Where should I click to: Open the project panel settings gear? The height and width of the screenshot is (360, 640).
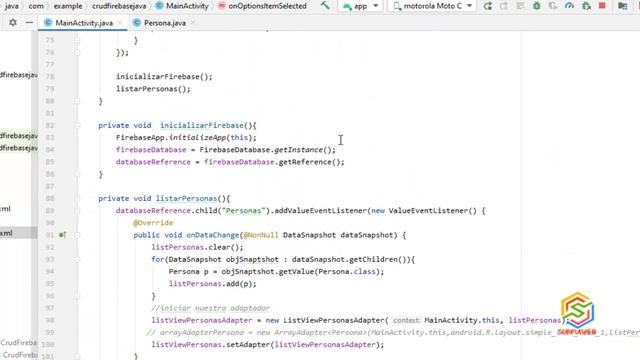coord(13,22)
